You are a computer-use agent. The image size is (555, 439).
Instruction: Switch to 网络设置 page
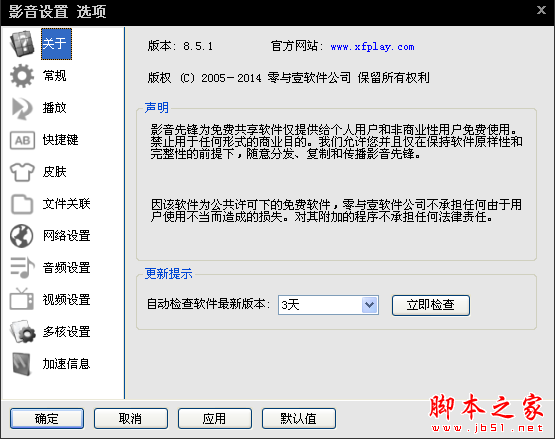[67, 236]
